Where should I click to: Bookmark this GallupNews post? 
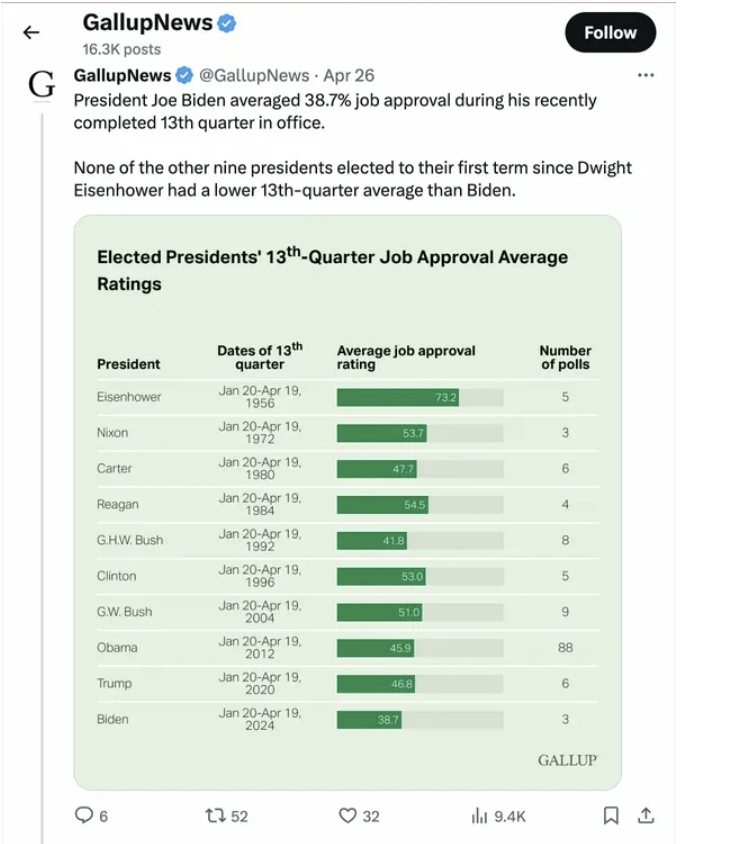[x=610, y=815]
